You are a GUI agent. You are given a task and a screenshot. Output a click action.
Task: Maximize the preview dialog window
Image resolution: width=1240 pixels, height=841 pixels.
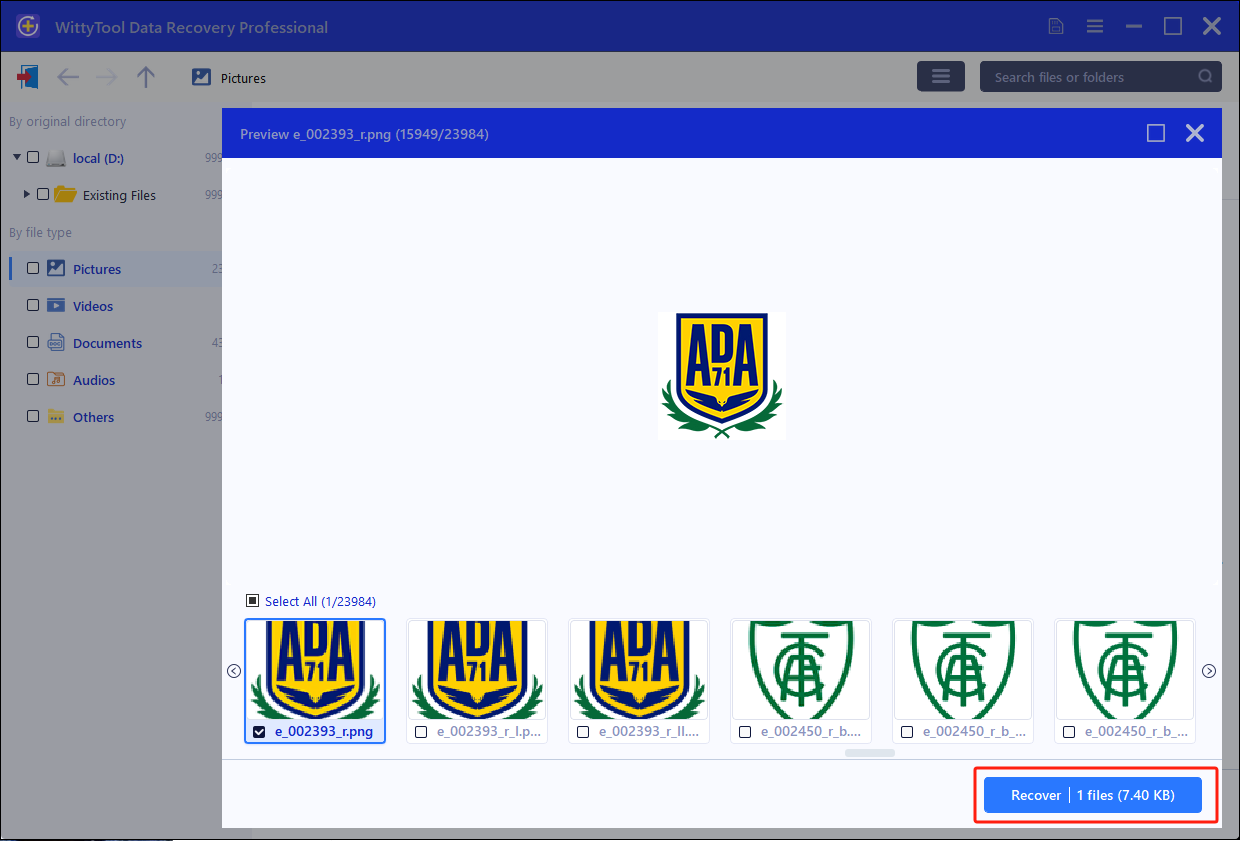click(x=1156, y=133)
